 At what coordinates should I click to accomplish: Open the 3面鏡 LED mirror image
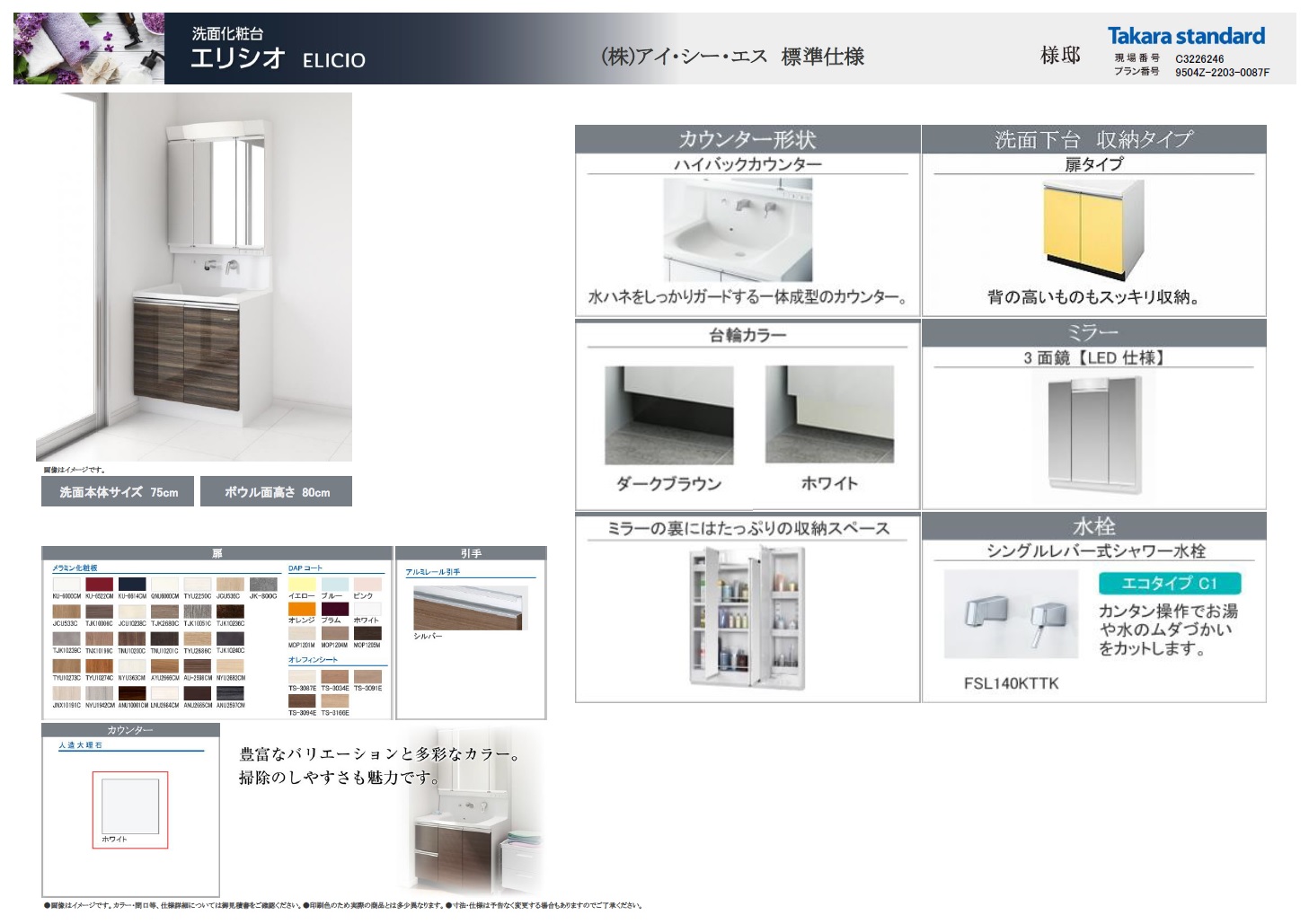pyautogui.click(x=1093, y=435)
